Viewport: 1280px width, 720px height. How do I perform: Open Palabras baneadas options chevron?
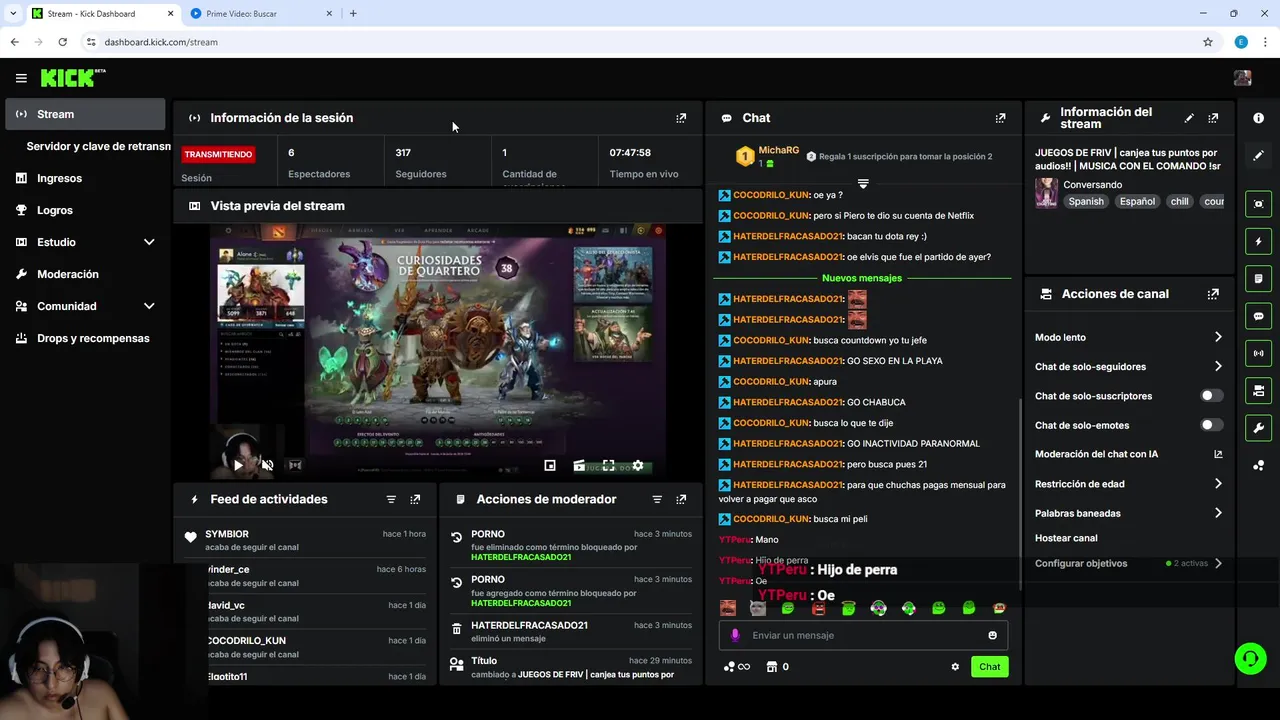click(1218, 513)
